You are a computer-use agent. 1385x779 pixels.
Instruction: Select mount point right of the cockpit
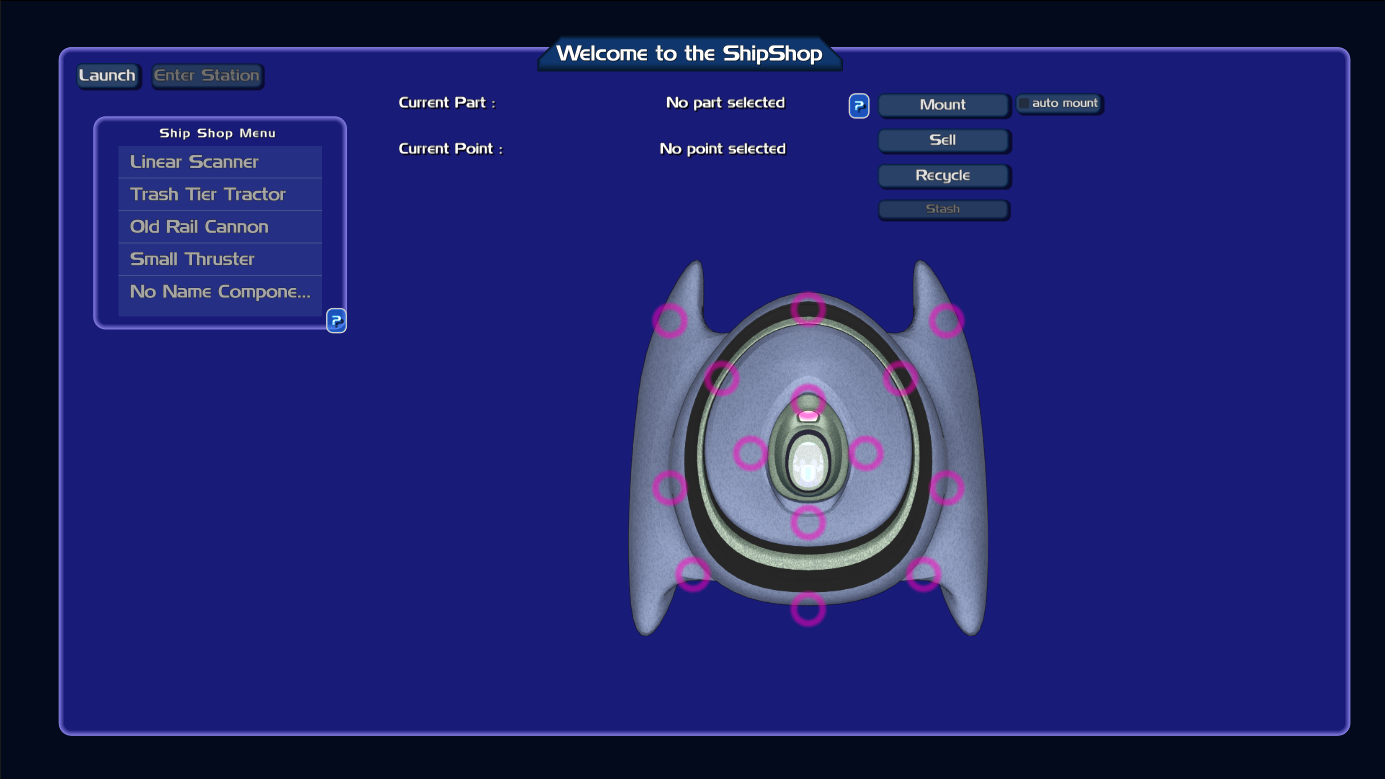pyautogui.click(x=866, y=453)
